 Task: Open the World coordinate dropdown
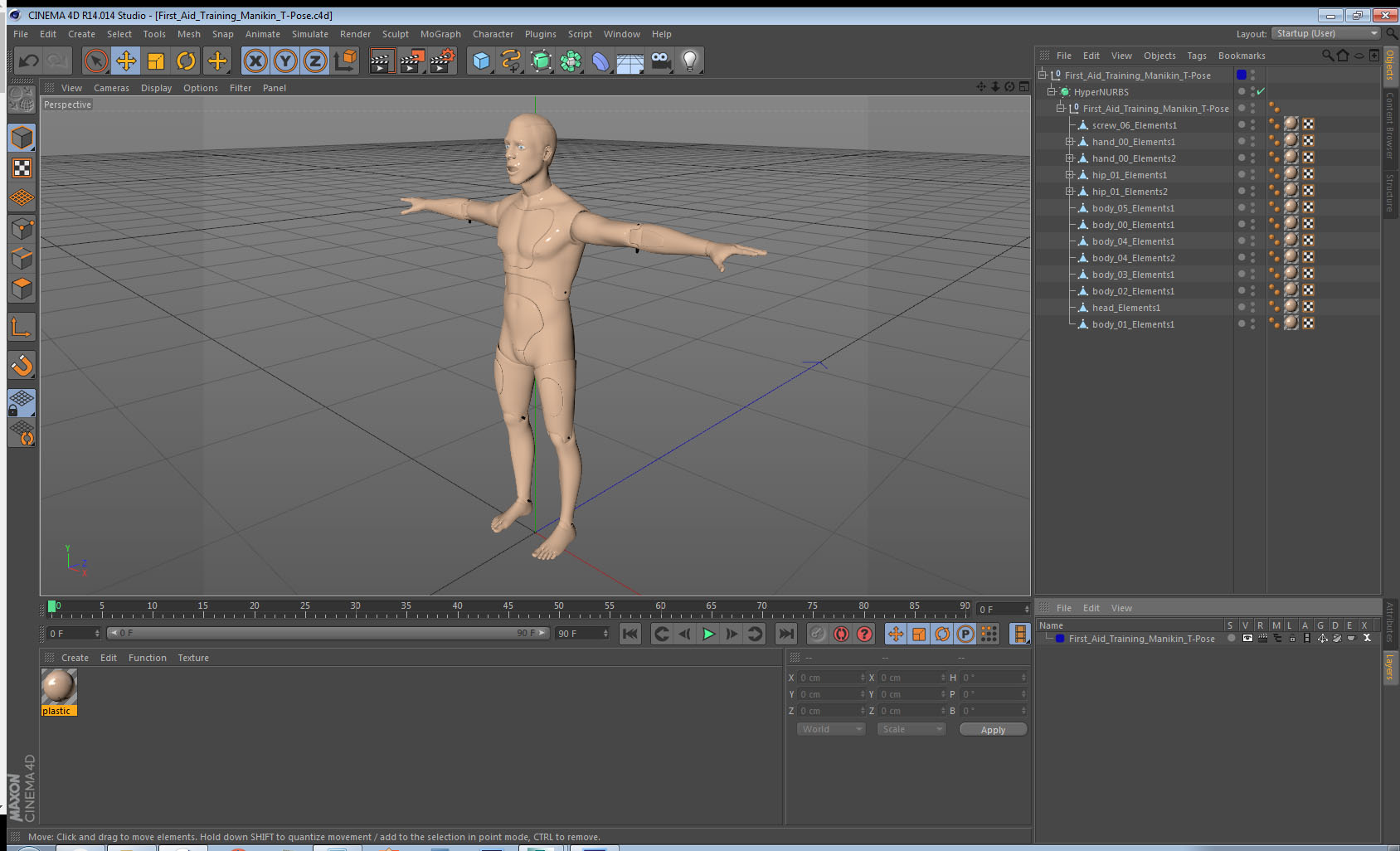831,729
